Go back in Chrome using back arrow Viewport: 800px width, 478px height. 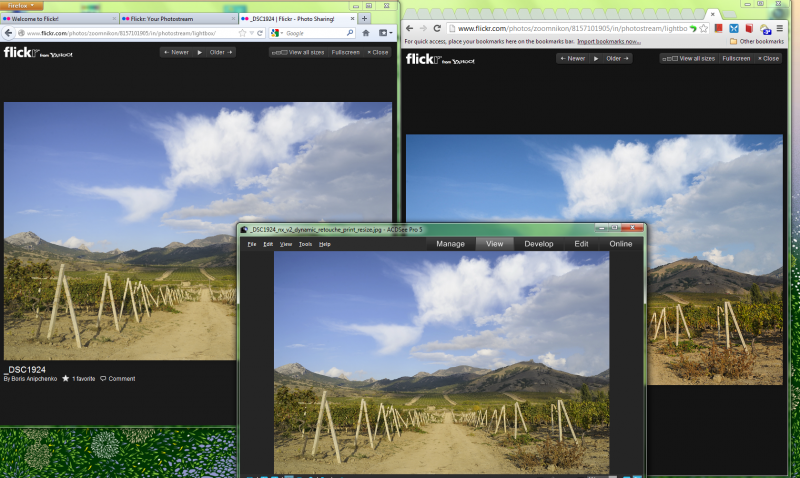[x=409, y=29]
